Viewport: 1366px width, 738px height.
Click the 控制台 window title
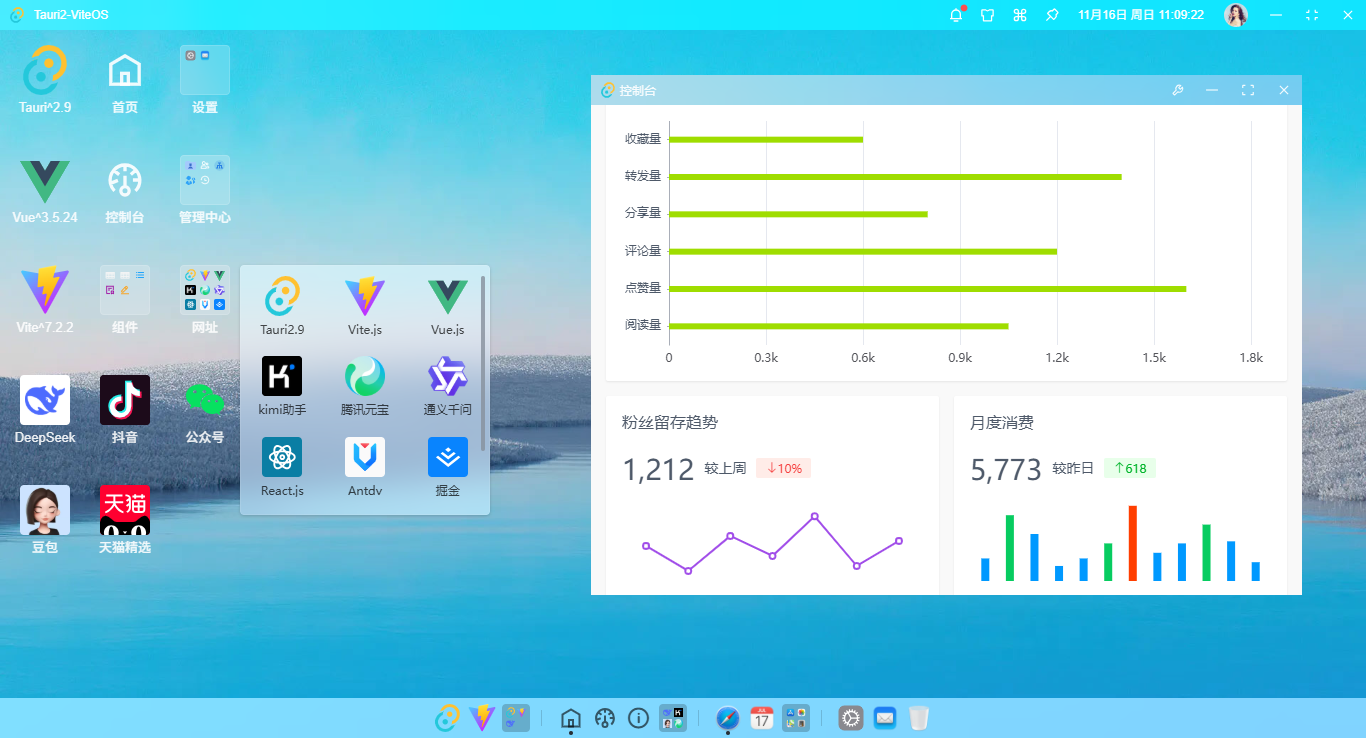pos(638,91)
